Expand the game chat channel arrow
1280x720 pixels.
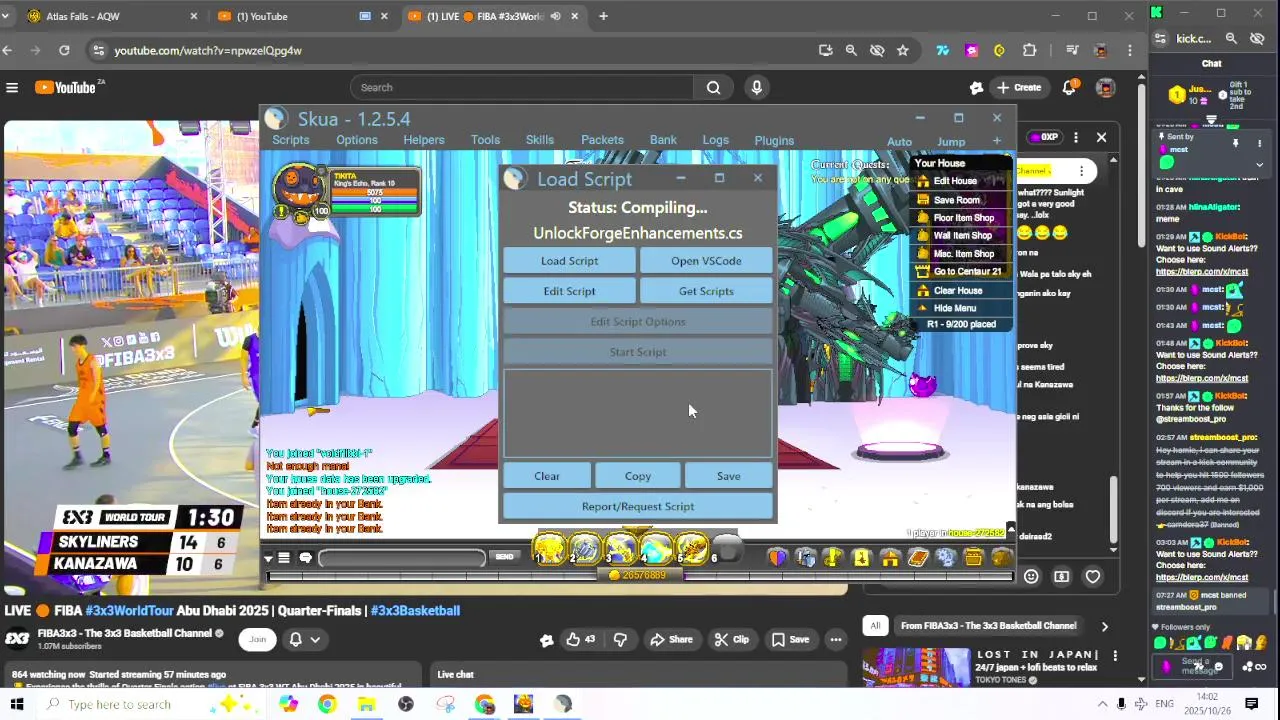[268, 558]
